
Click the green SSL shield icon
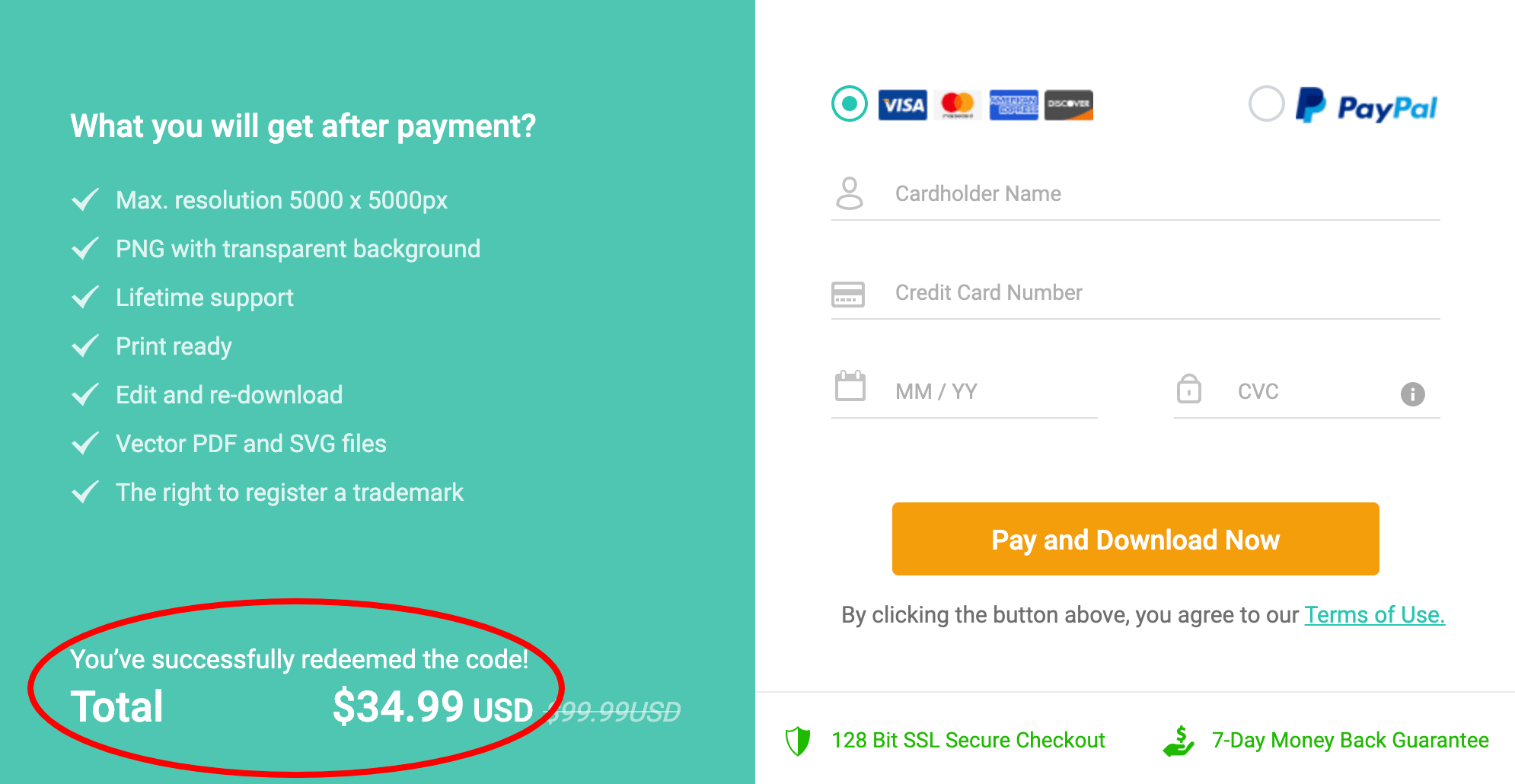point(798,739)
